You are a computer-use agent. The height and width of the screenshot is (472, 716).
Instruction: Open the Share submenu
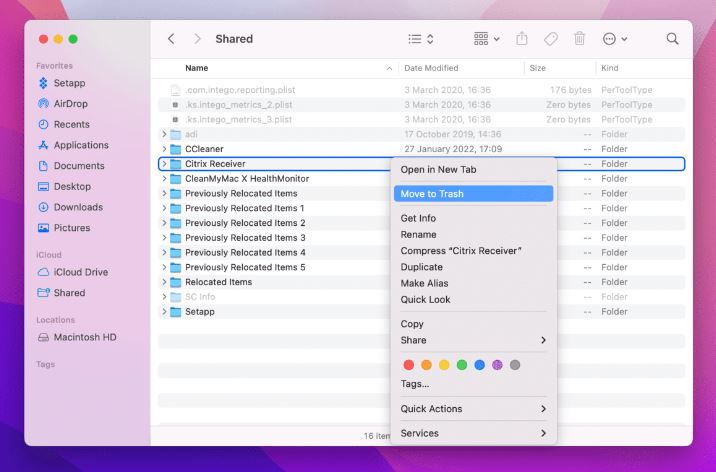[x=474, y=340]
